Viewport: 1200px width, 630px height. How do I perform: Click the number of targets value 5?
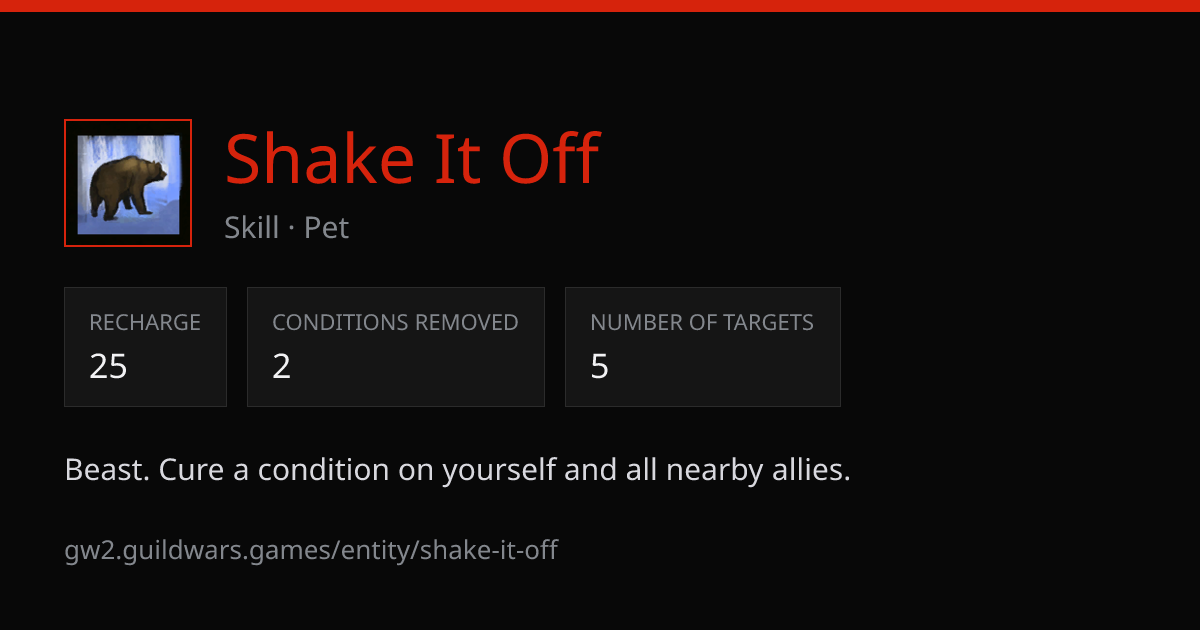tap(600, 367)
